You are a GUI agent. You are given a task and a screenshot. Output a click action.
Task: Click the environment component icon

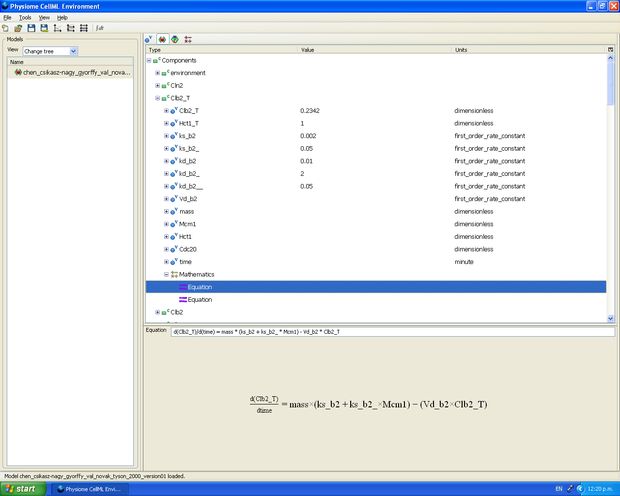pos(166,73)
